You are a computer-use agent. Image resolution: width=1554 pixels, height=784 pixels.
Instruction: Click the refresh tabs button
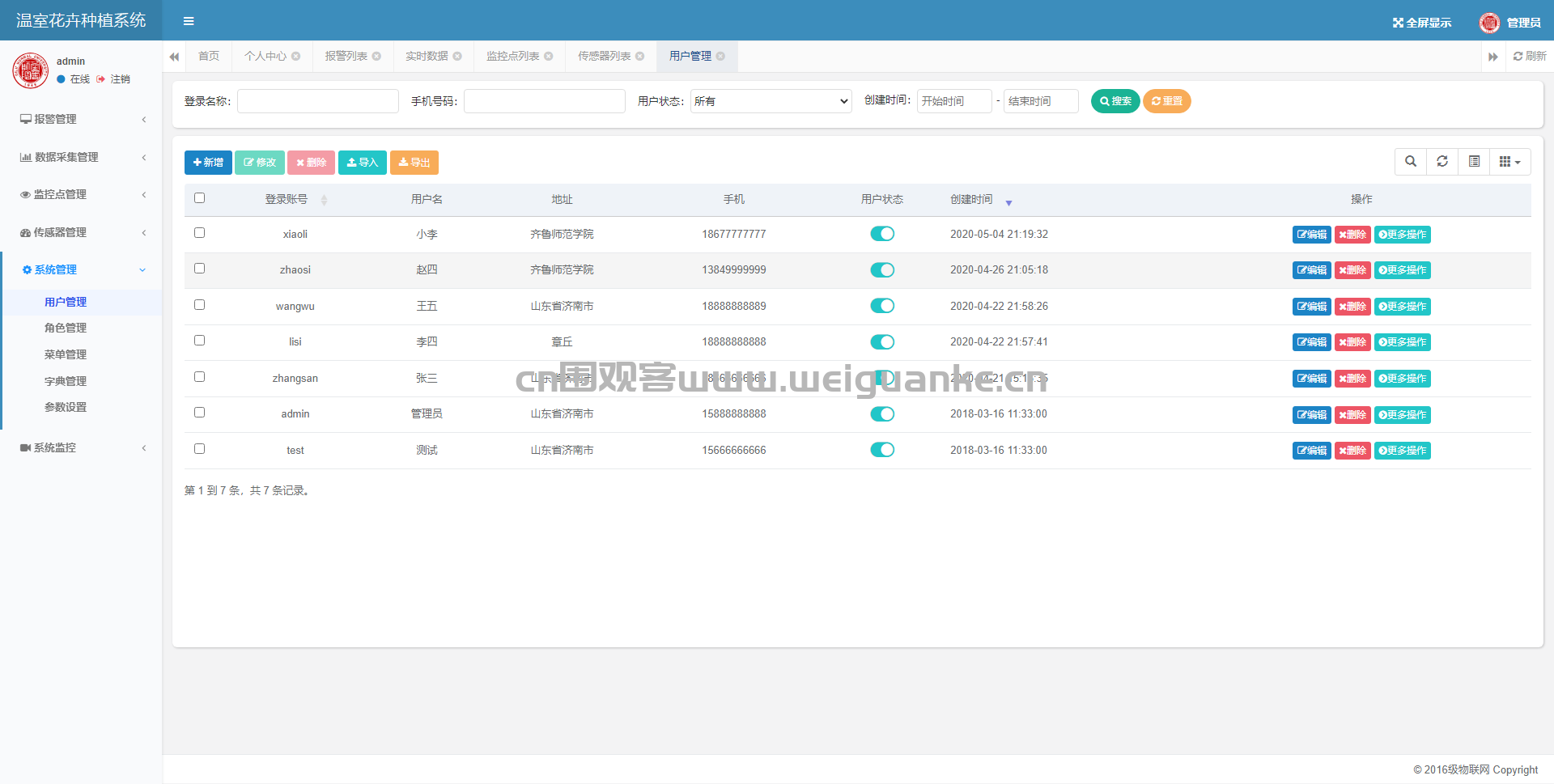point(1530,56)
